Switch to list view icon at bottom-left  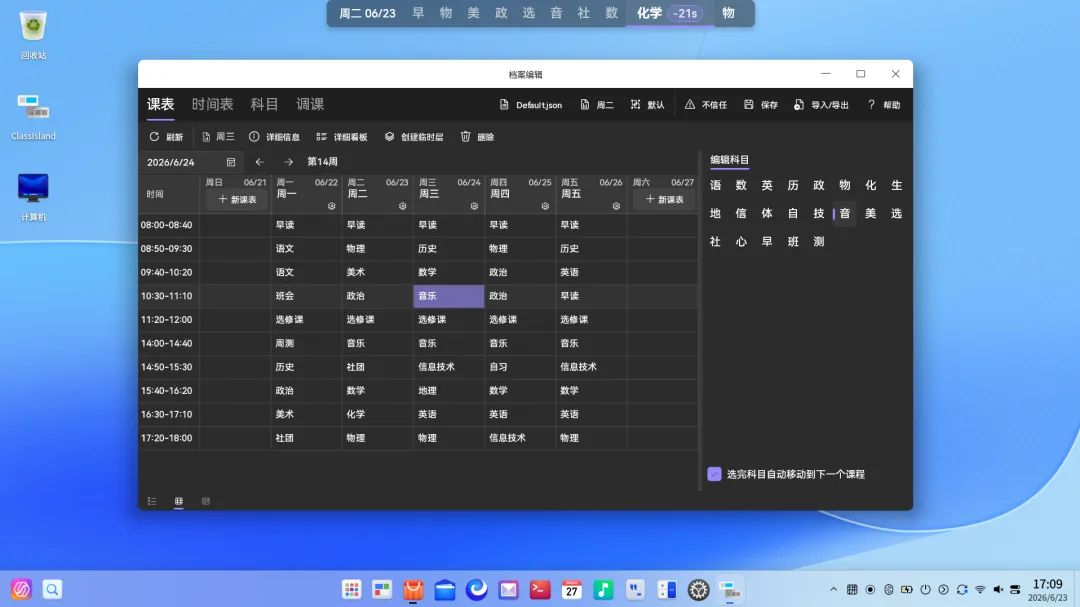pyautogui.click(x=152, y=501)
